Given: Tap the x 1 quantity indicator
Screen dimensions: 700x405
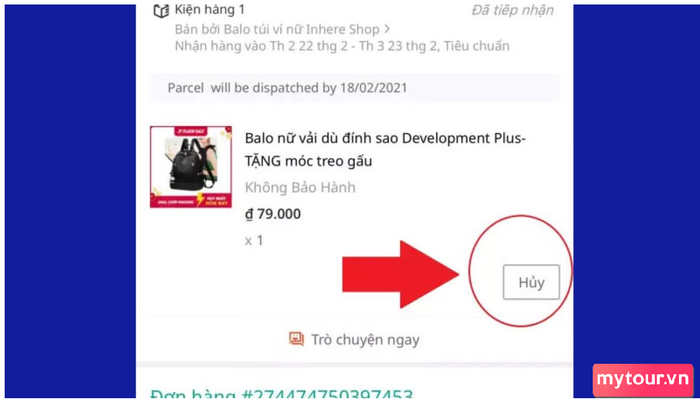Looking at the screenshot, I should point(254,241).
